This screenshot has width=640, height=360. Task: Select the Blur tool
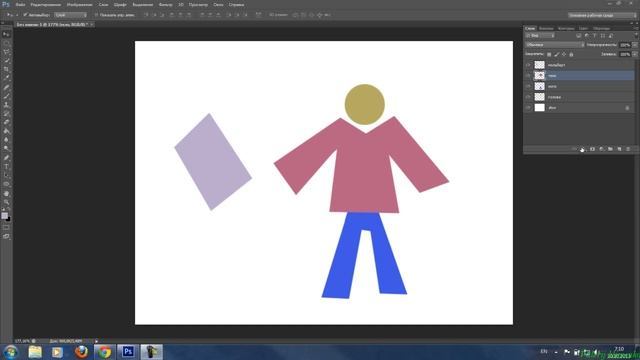tap(6, 140)
